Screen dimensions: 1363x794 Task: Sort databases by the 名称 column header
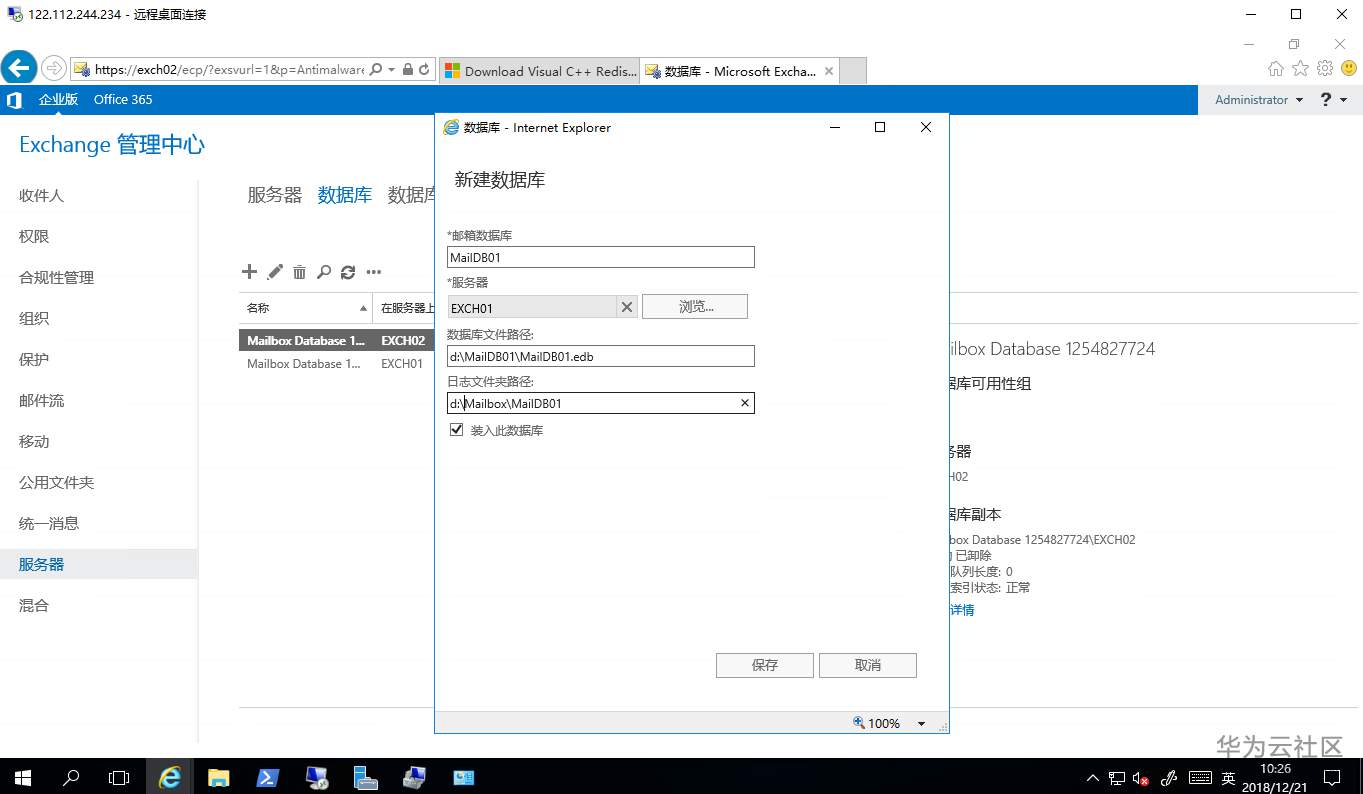tap(257, 308)
